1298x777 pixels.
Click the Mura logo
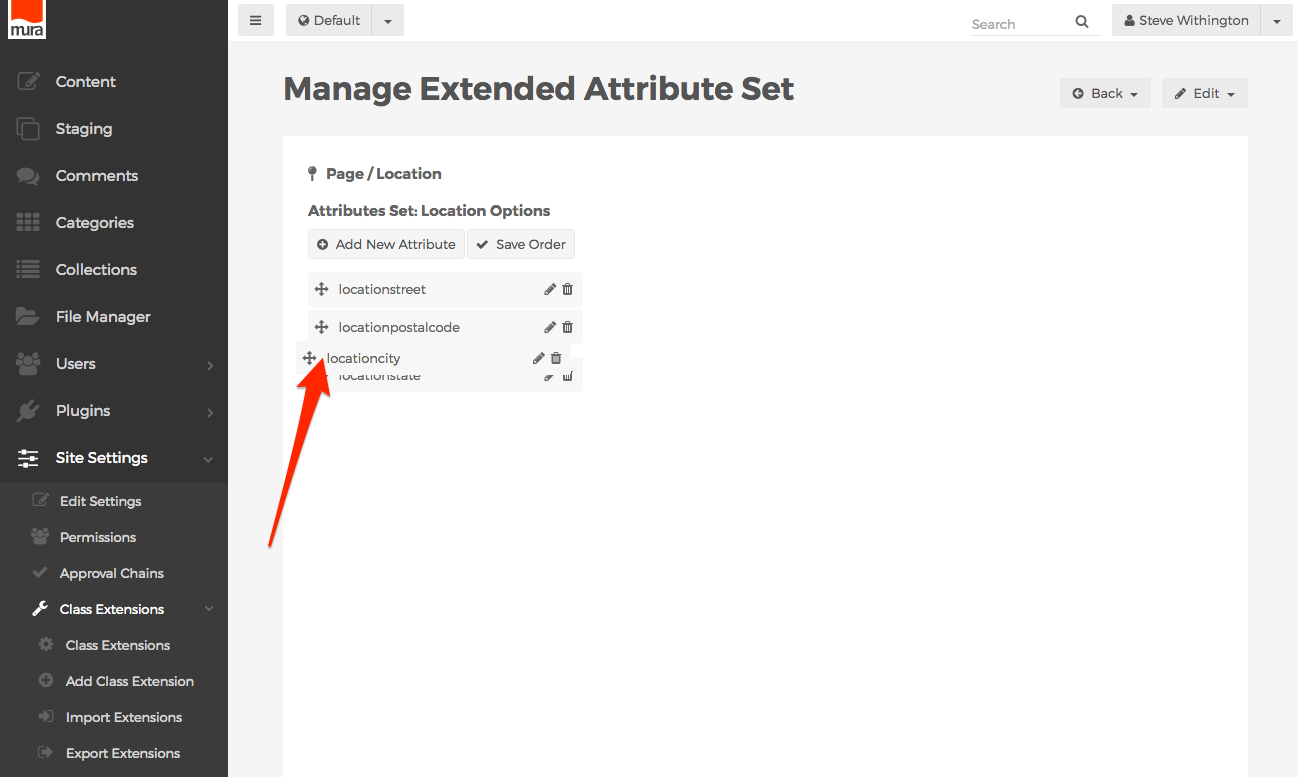[x=26, y=19]
